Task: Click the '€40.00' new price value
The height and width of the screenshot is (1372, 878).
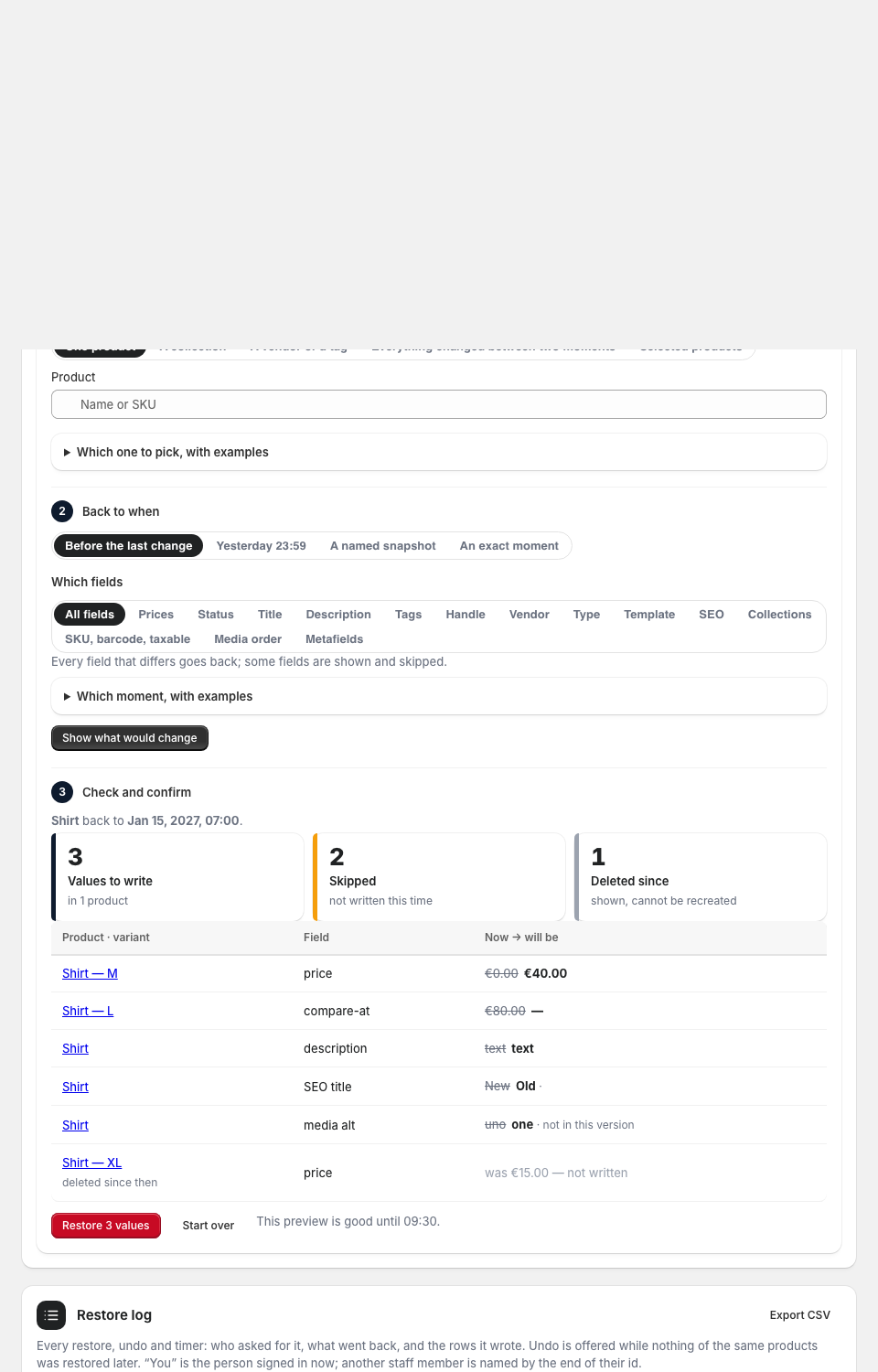Action: 545,973
